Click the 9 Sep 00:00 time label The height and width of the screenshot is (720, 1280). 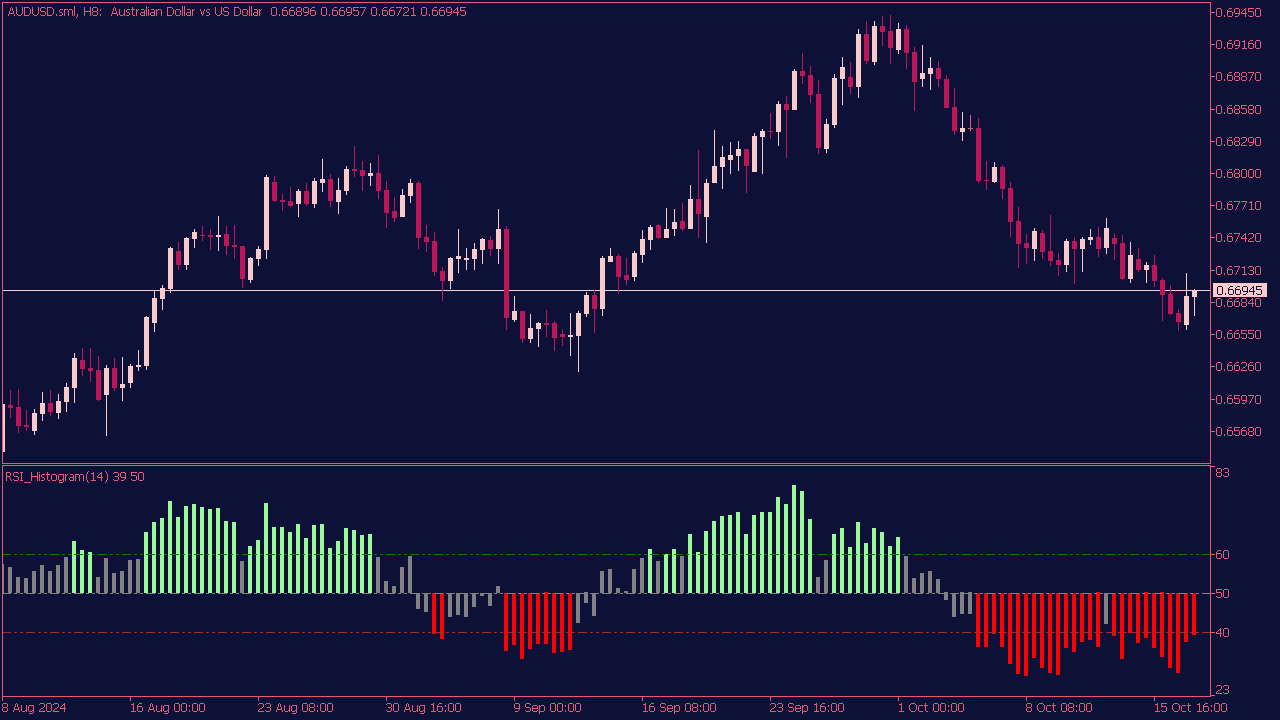[x=547, y=708]
